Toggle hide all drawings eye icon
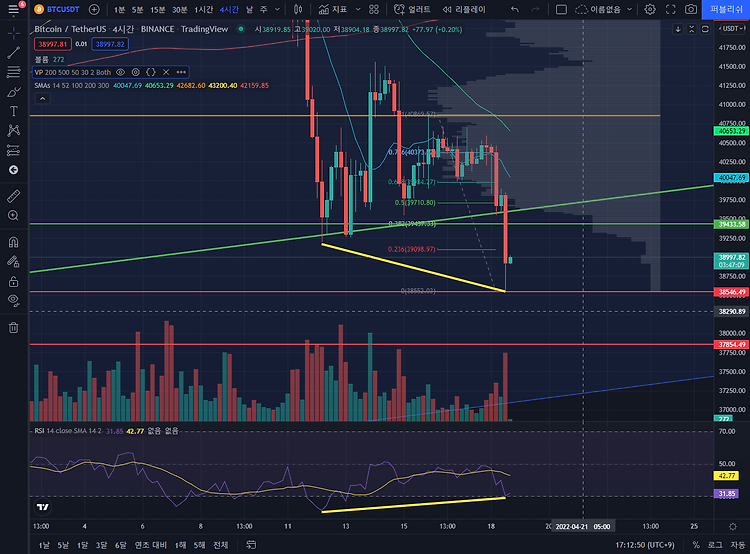 tap(13, 300)
